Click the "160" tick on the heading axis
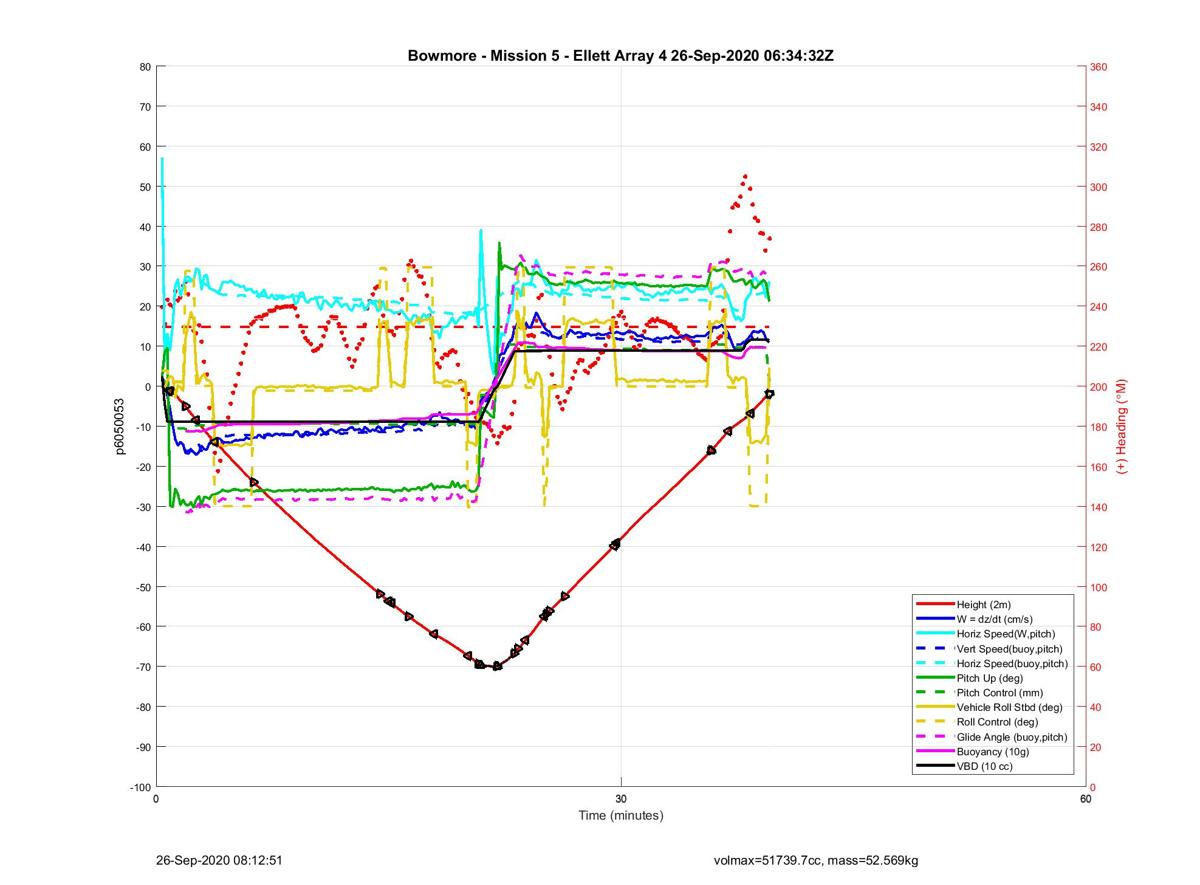The image size is (1200, 885). coord(1100,467)
